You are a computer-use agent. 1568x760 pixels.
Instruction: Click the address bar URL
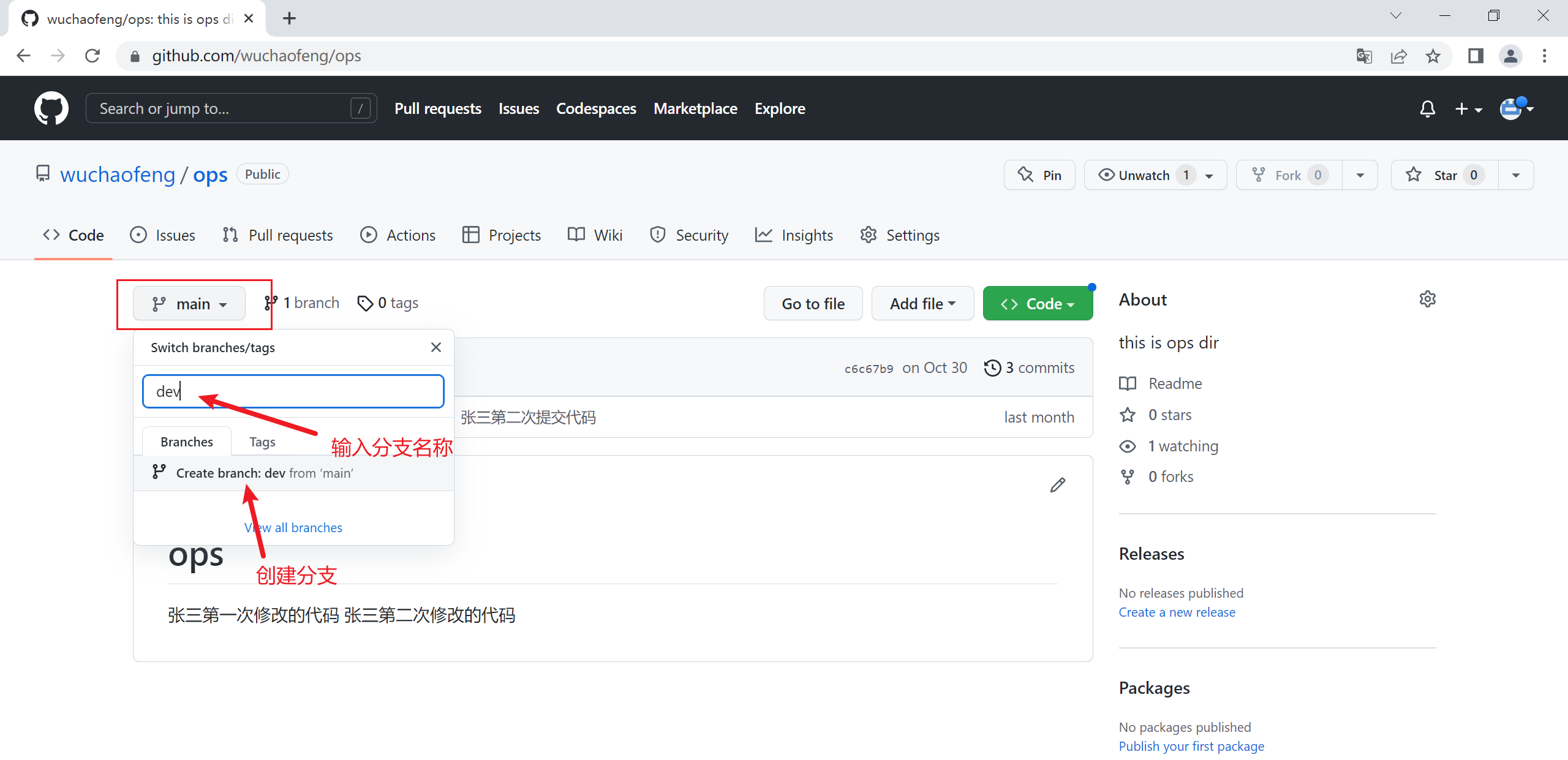tap(257, 56)
